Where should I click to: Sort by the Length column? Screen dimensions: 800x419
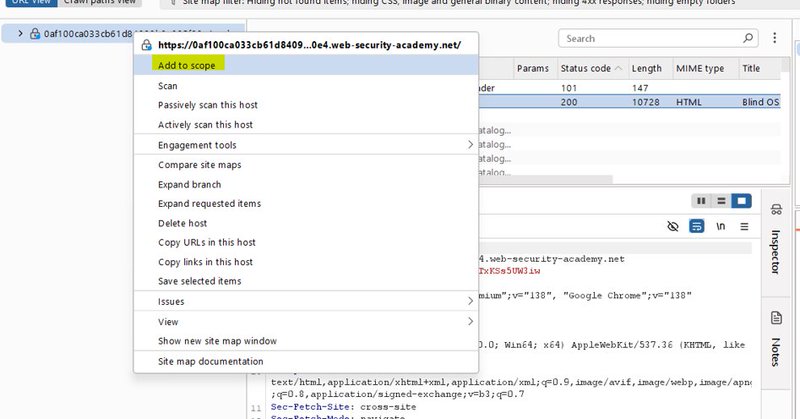tap(650, 68)
